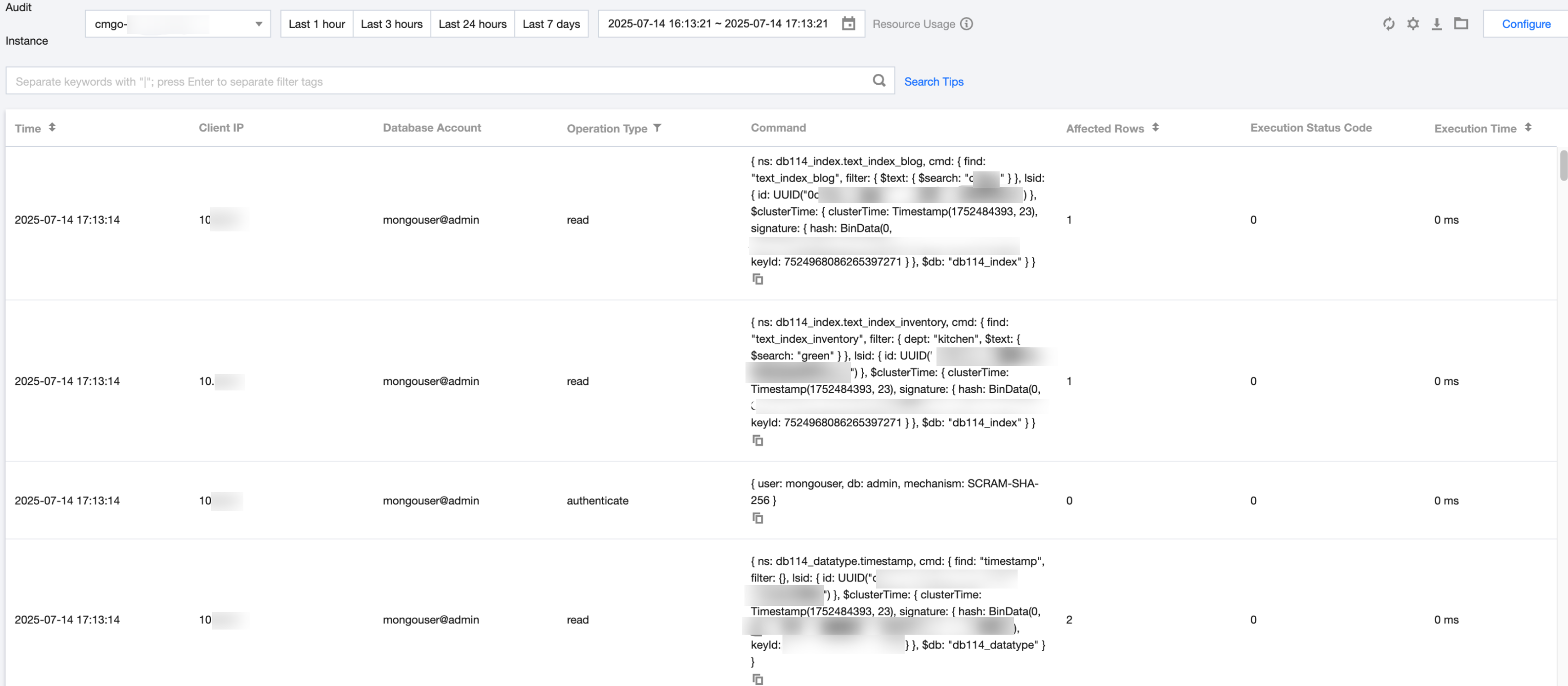The width and height of the screenshot is (1568, 686).
Task: Click the search magnifier icon
Action: click(879, 80)
